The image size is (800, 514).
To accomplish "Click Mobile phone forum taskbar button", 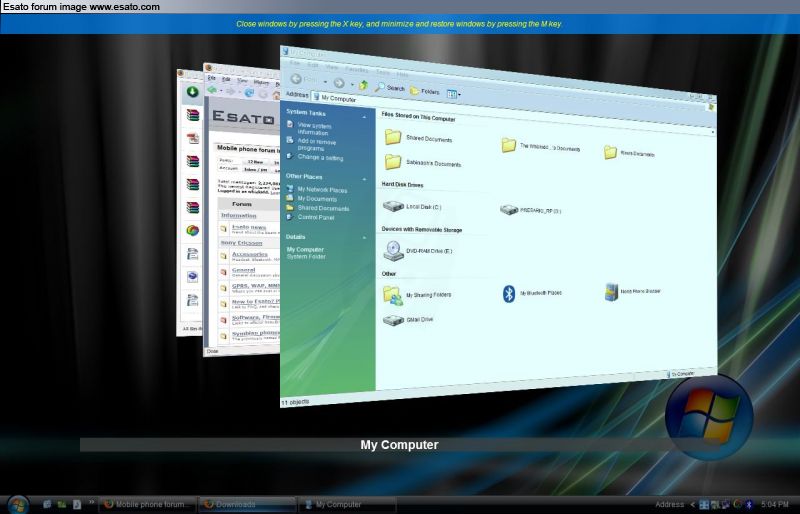I will (x=147, y=504).
